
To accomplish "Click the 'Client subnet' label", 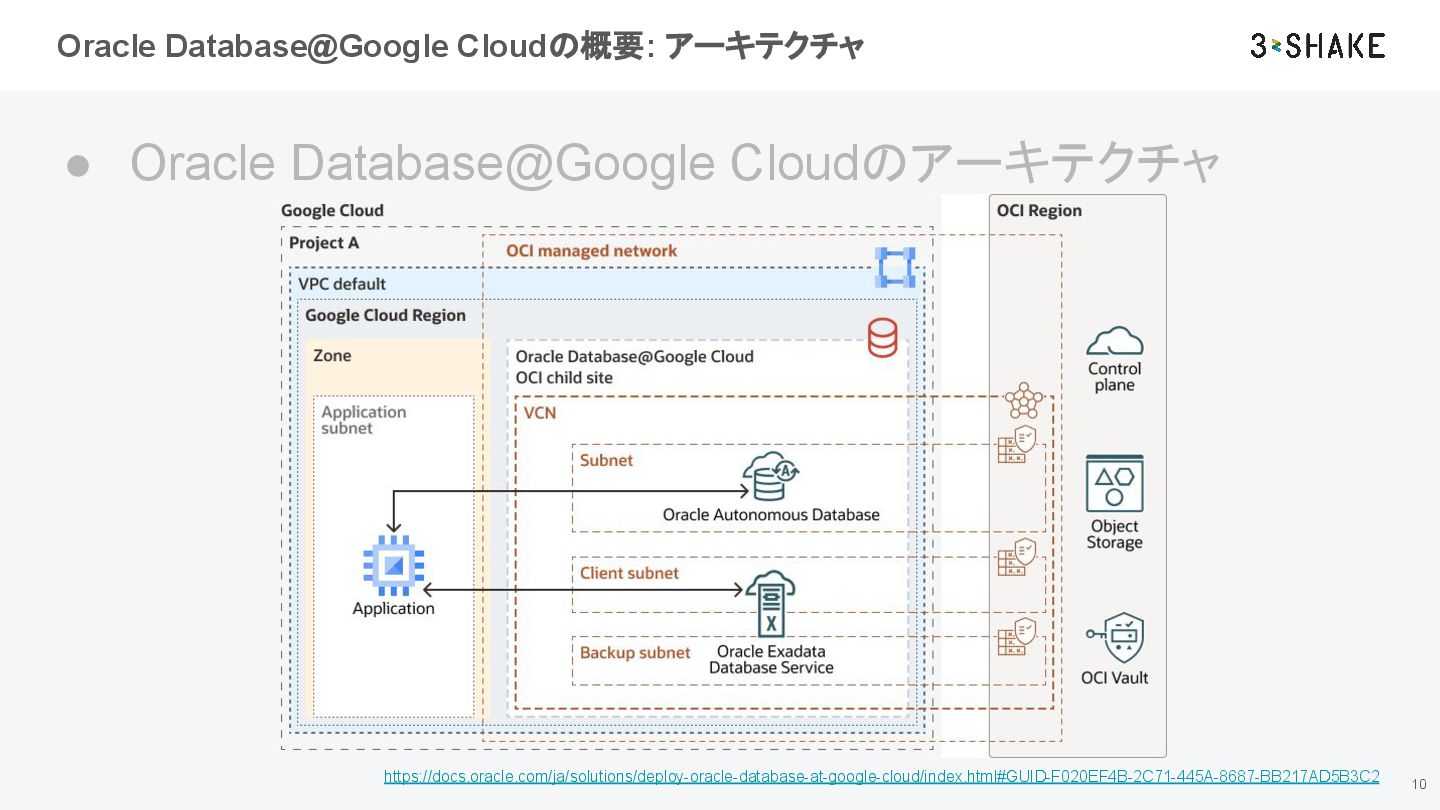I will tap(629, 573).
